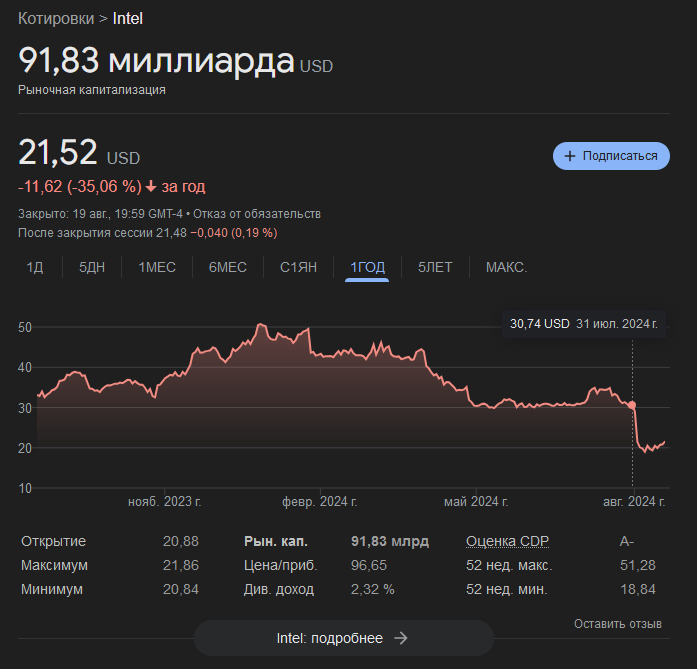
Task: Switch to the 6МЕС range tab
Action: point(228,268)
